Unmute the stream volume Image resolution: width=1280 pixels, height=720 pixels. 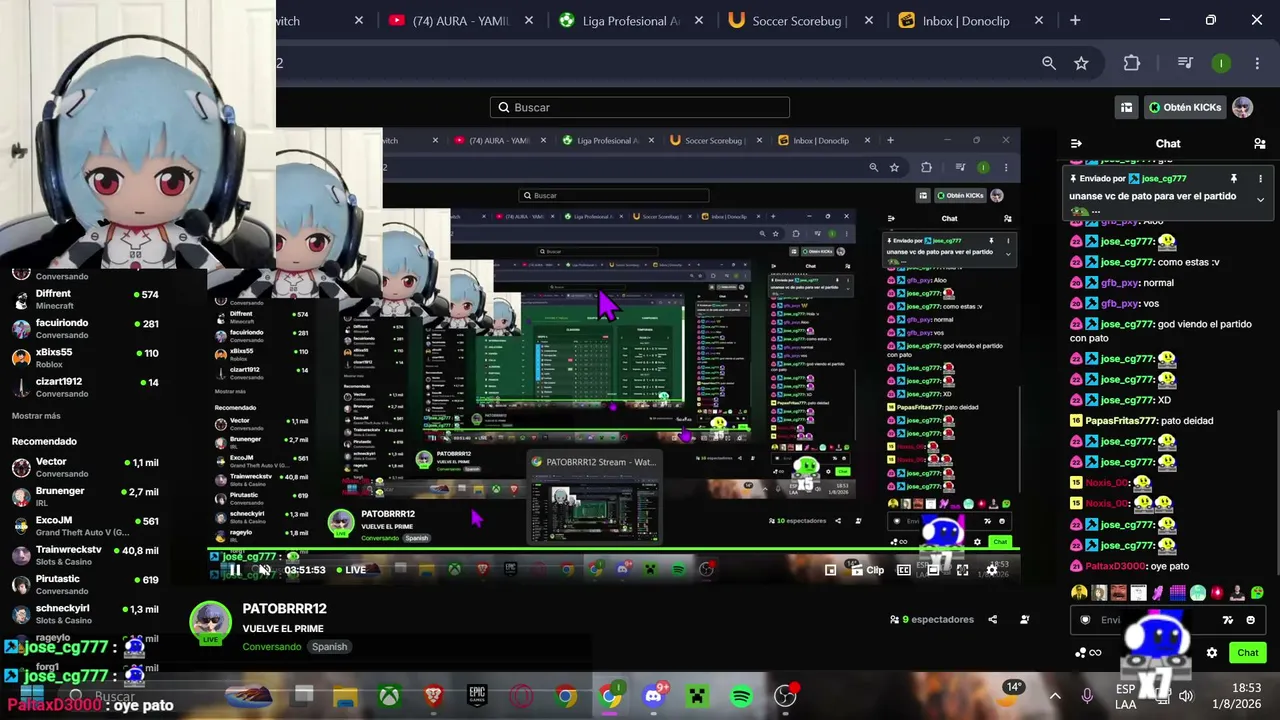click(x=264, y=570)
